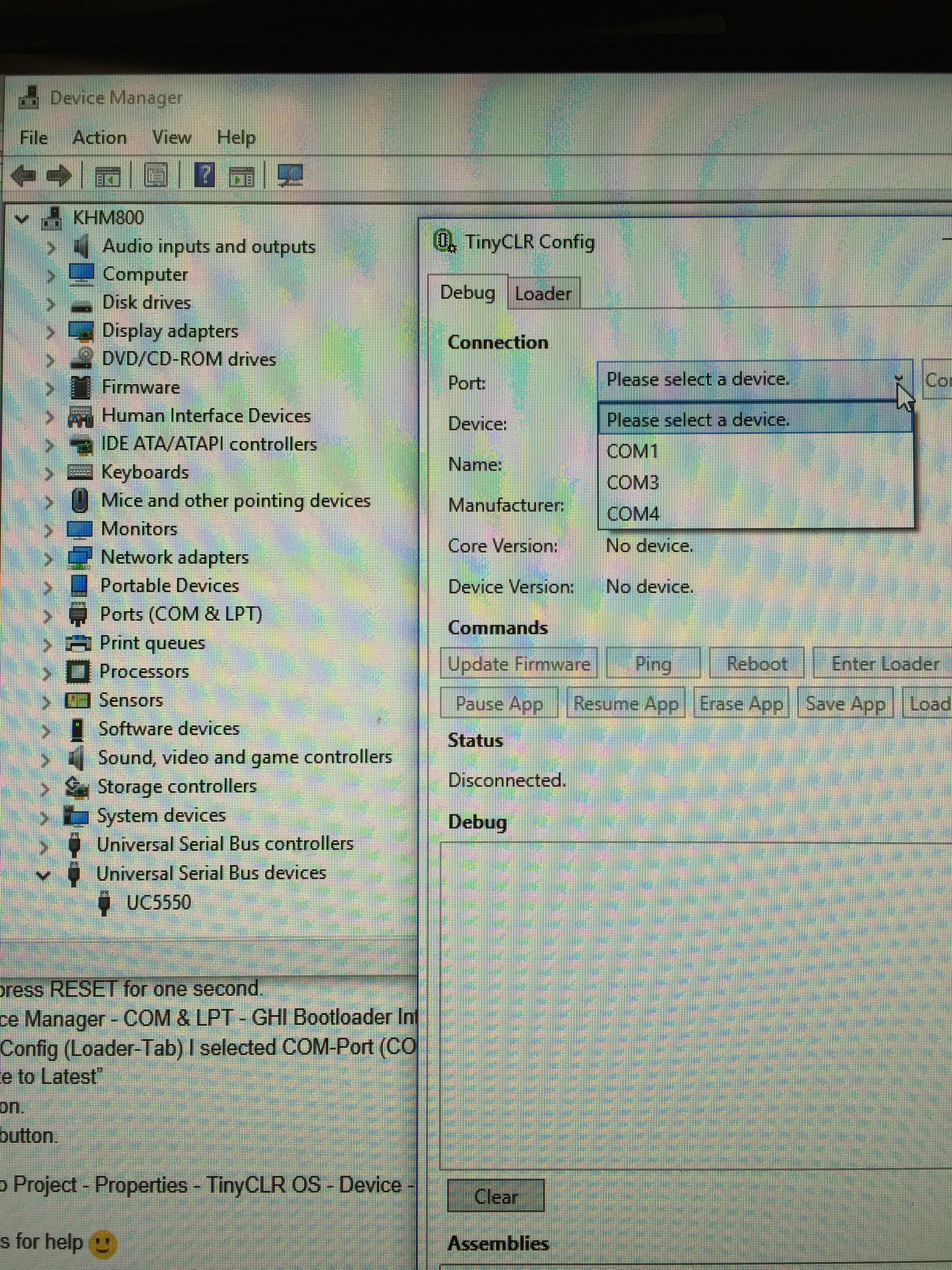
Task: Click the Reboot button
Action: coord(756,664)
